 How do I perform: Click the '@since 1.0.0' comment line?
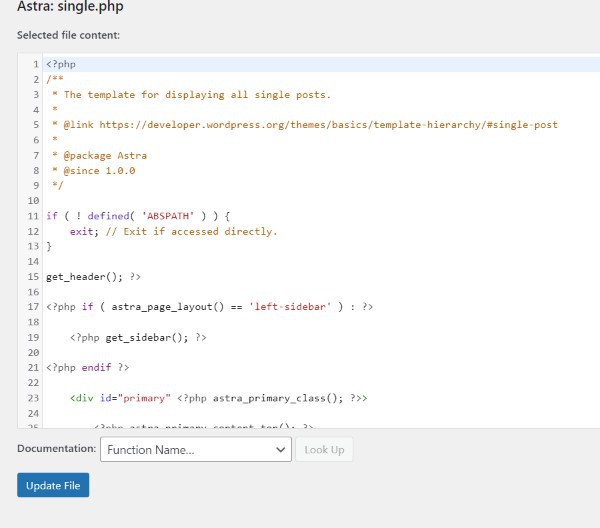tap(94, 171)
